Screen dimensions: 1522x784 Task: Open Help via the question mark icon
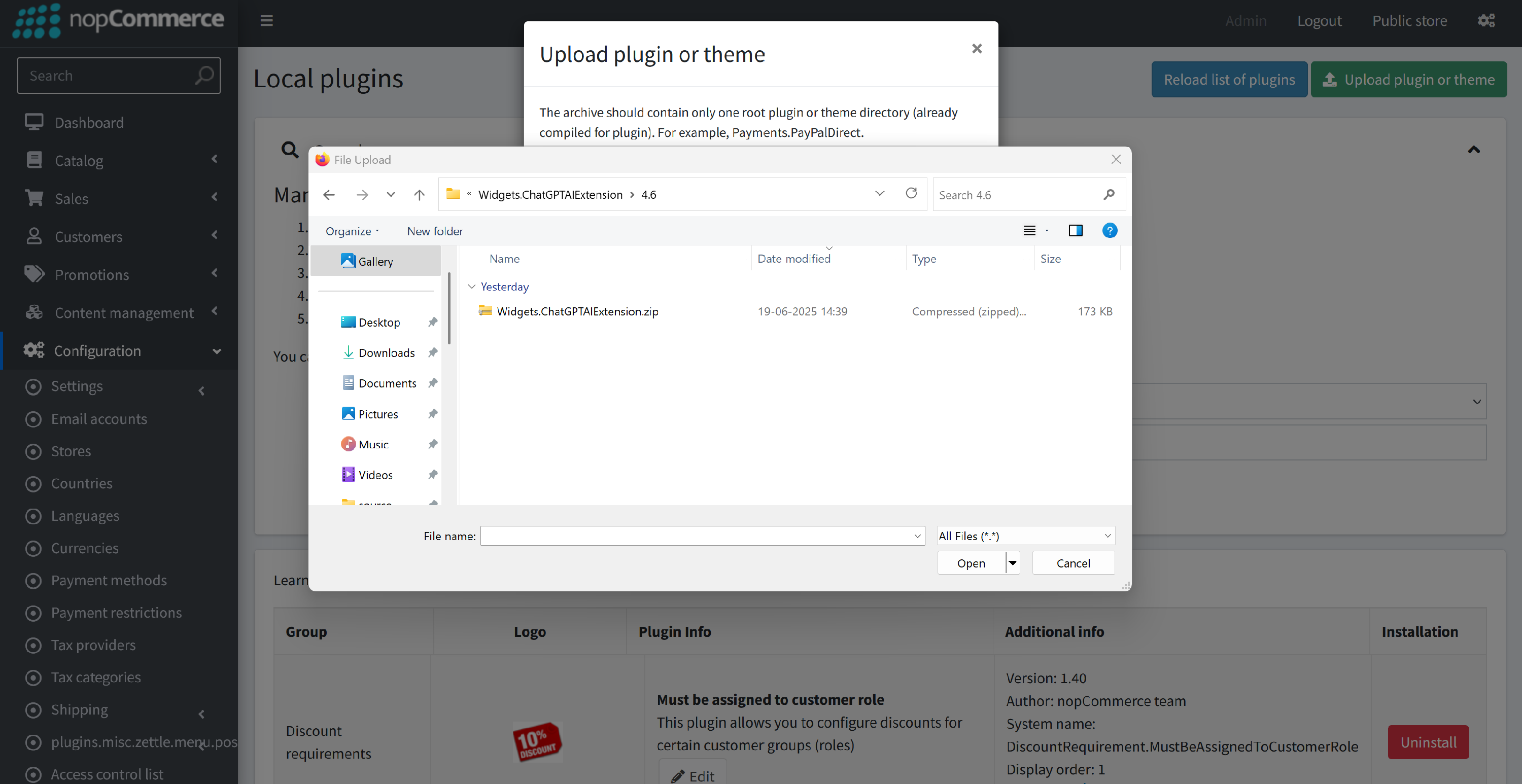1110,230
